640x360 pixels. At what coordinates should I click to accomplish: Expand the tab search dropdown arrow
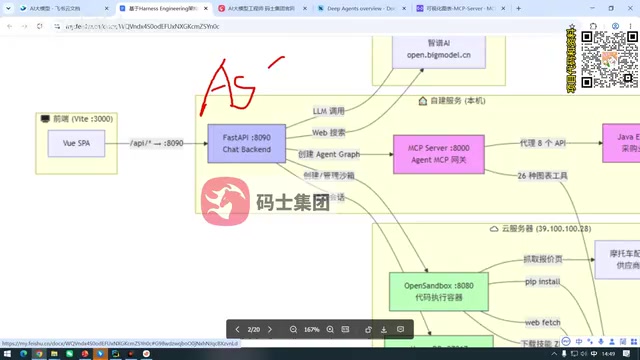click(8, 8)
